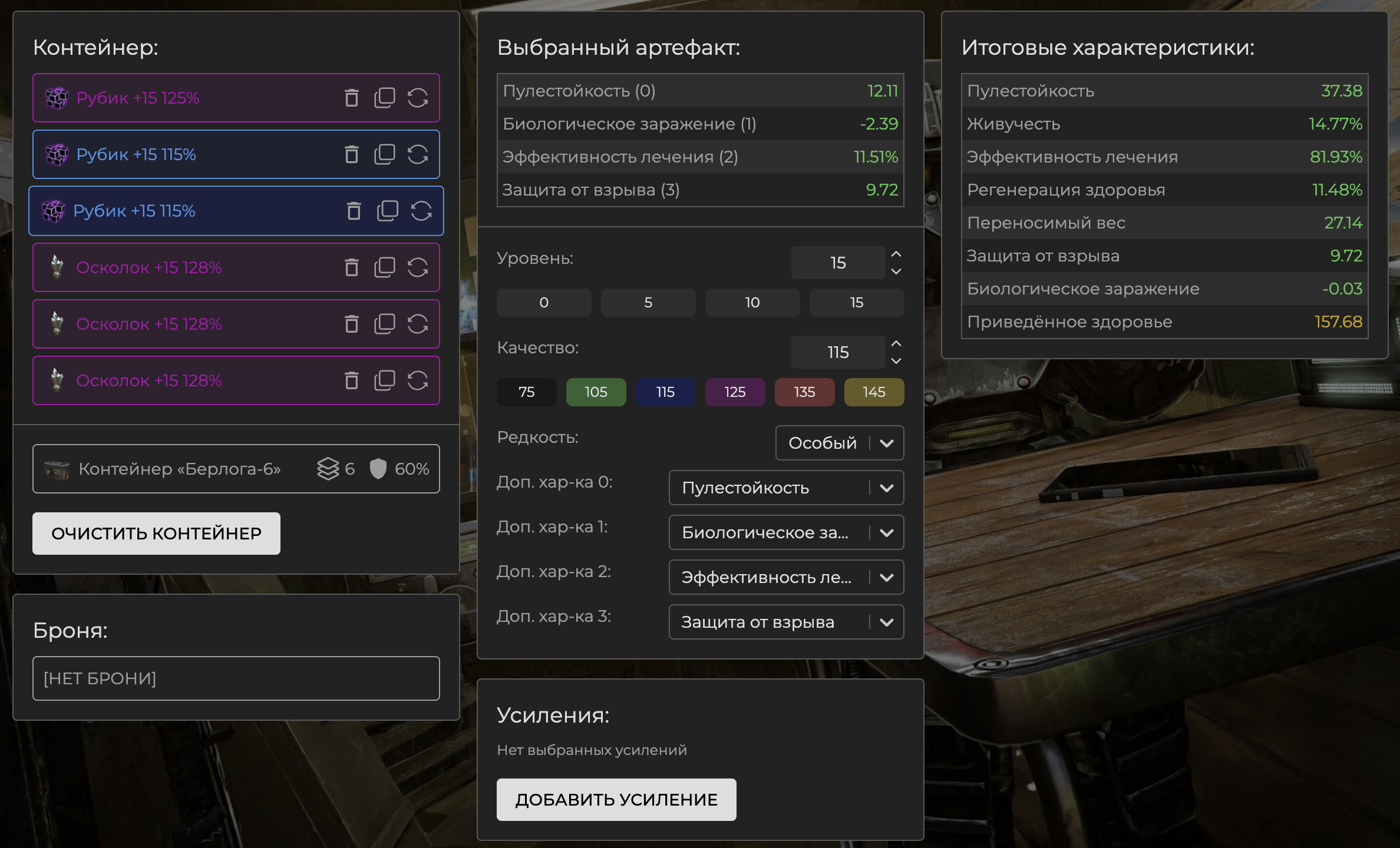
Task: Set level preset to 15
Action: (x=857, y=303)
